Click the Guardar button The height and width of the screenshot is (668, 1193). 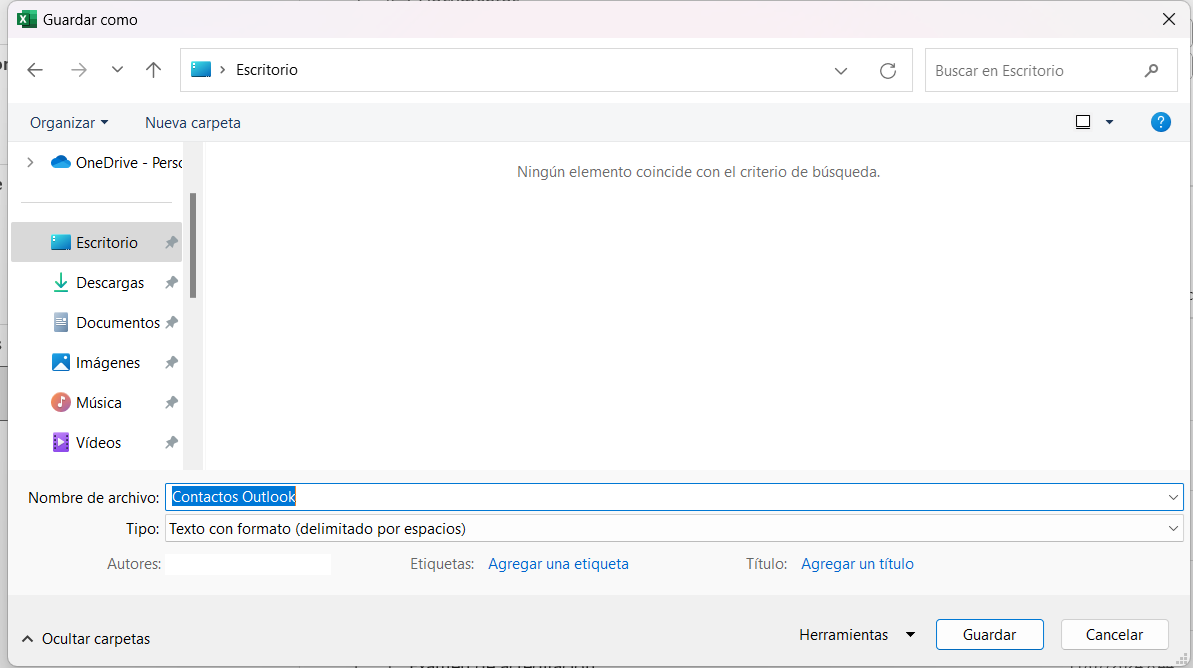pyautogui.click(x=989, y=635)
